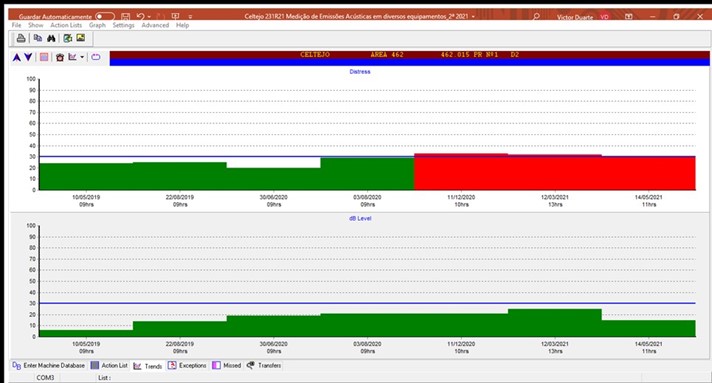Image resolution: width=712 pixels, height=383 pixels.
Task: Click green dB Level bar at 10/05/2019
Action: tap(86, 333)
